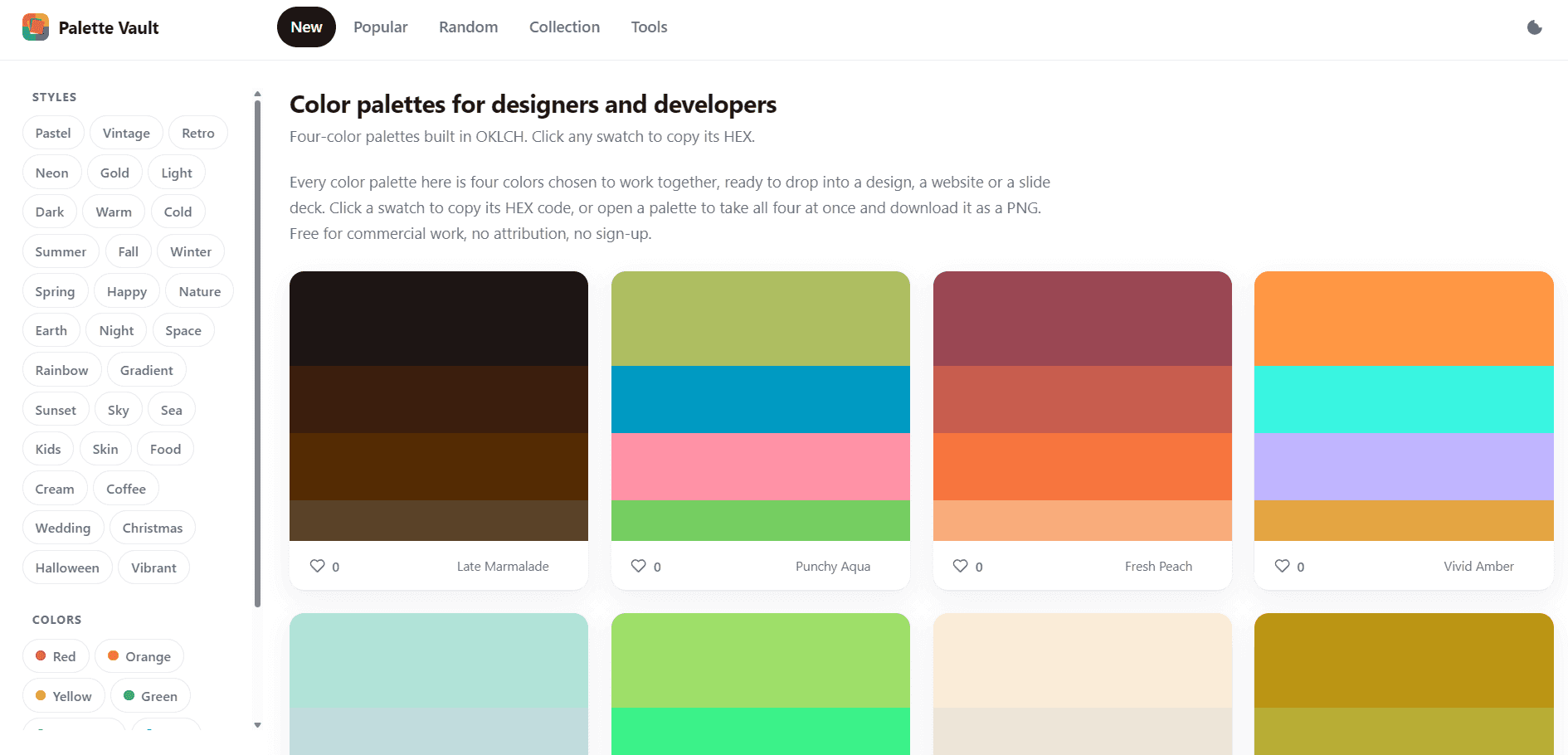The width and height of the screenshot is (1568, 755).
Task: Copy the blue swatch in Punchy Aqua
Action: click(x=761, y=399)
